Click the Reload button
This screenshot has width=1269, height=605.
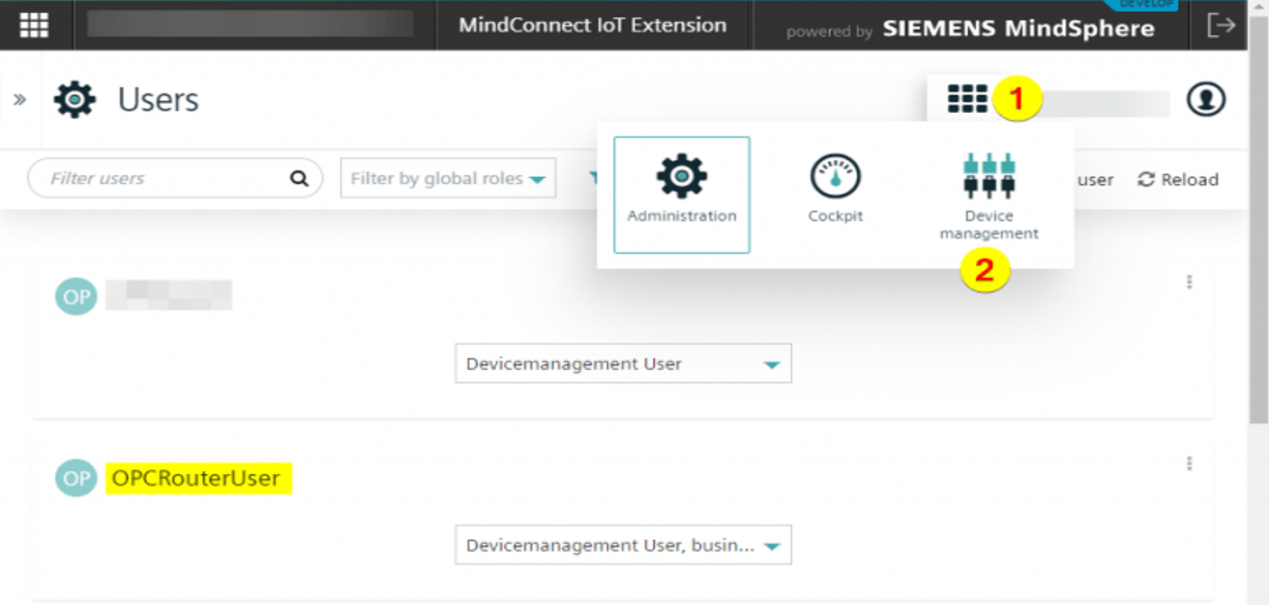[x=1179, y=180]
